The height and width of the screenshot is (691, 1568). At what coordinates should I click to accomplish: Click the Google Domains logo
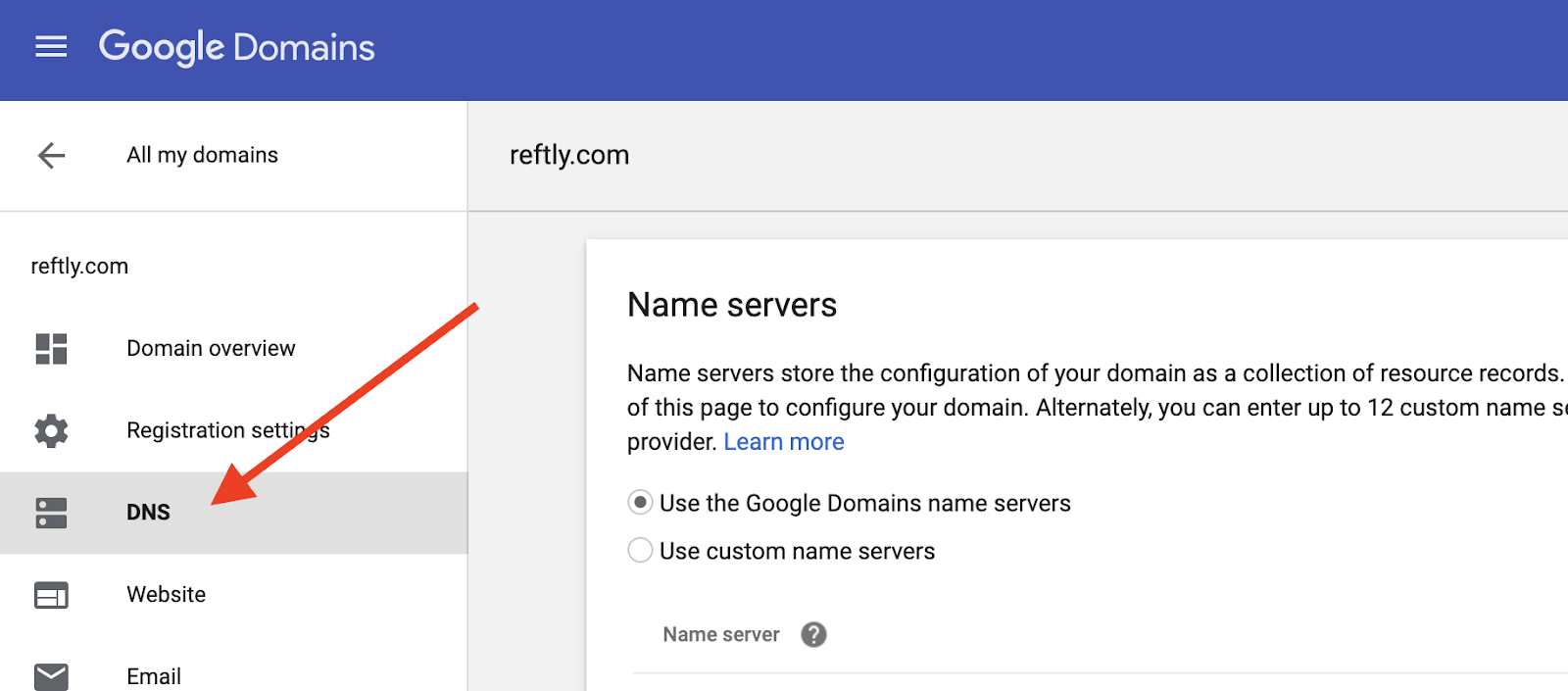[x=237, y=47]
